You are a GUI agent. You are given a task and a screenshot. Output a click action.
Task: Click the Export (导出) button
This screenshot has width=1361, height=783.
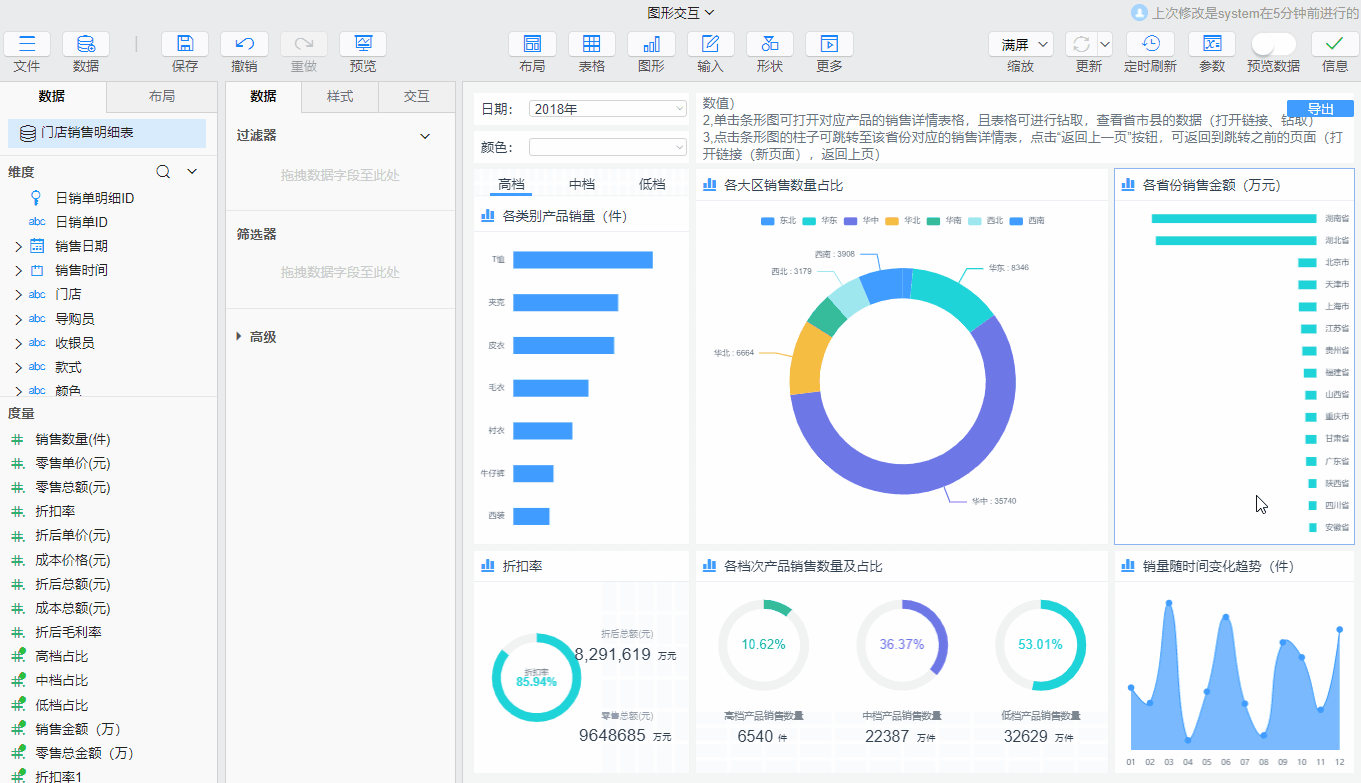click(x=1320, y=109)
